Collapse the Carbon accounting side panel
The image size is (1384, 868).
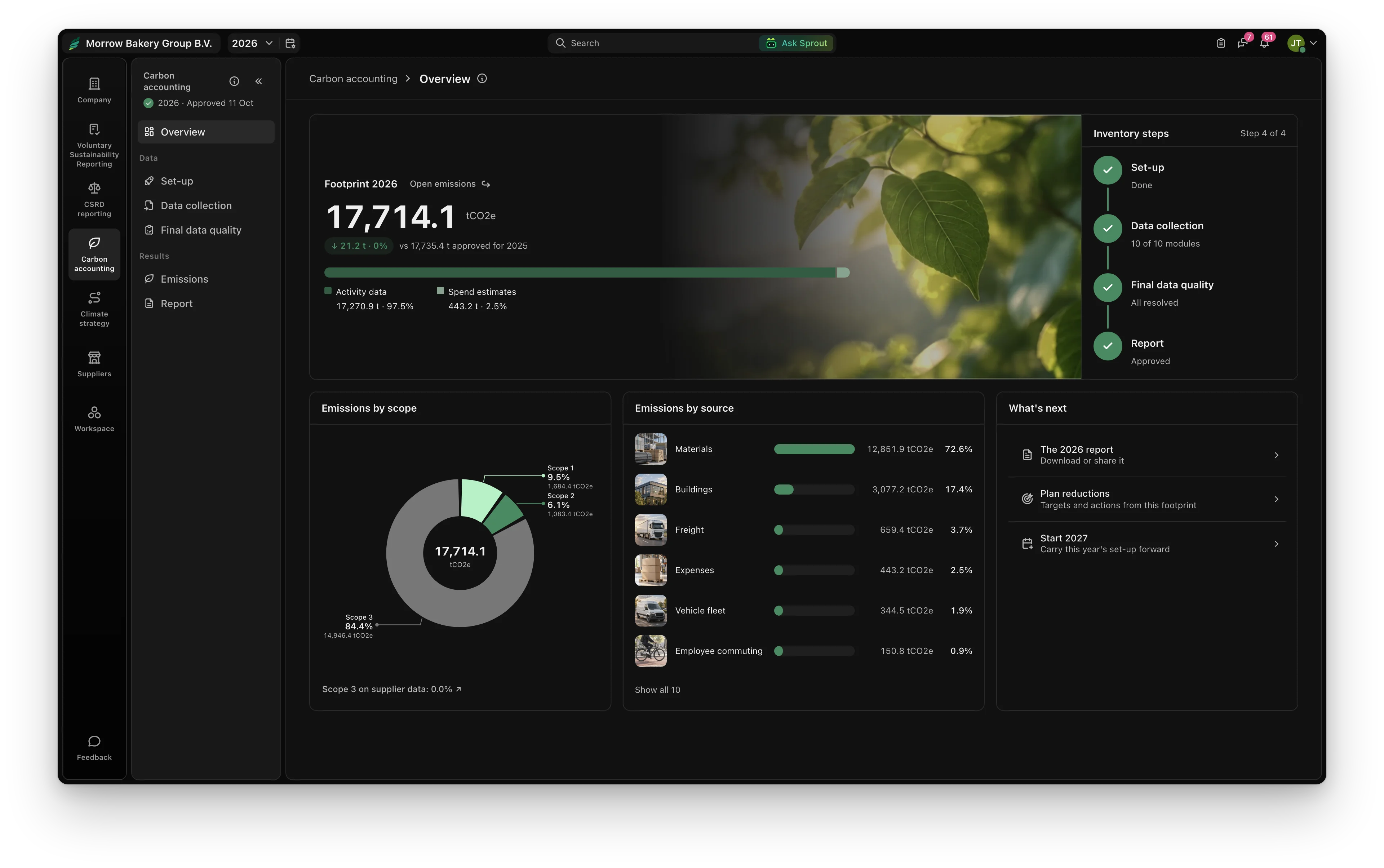259,81
